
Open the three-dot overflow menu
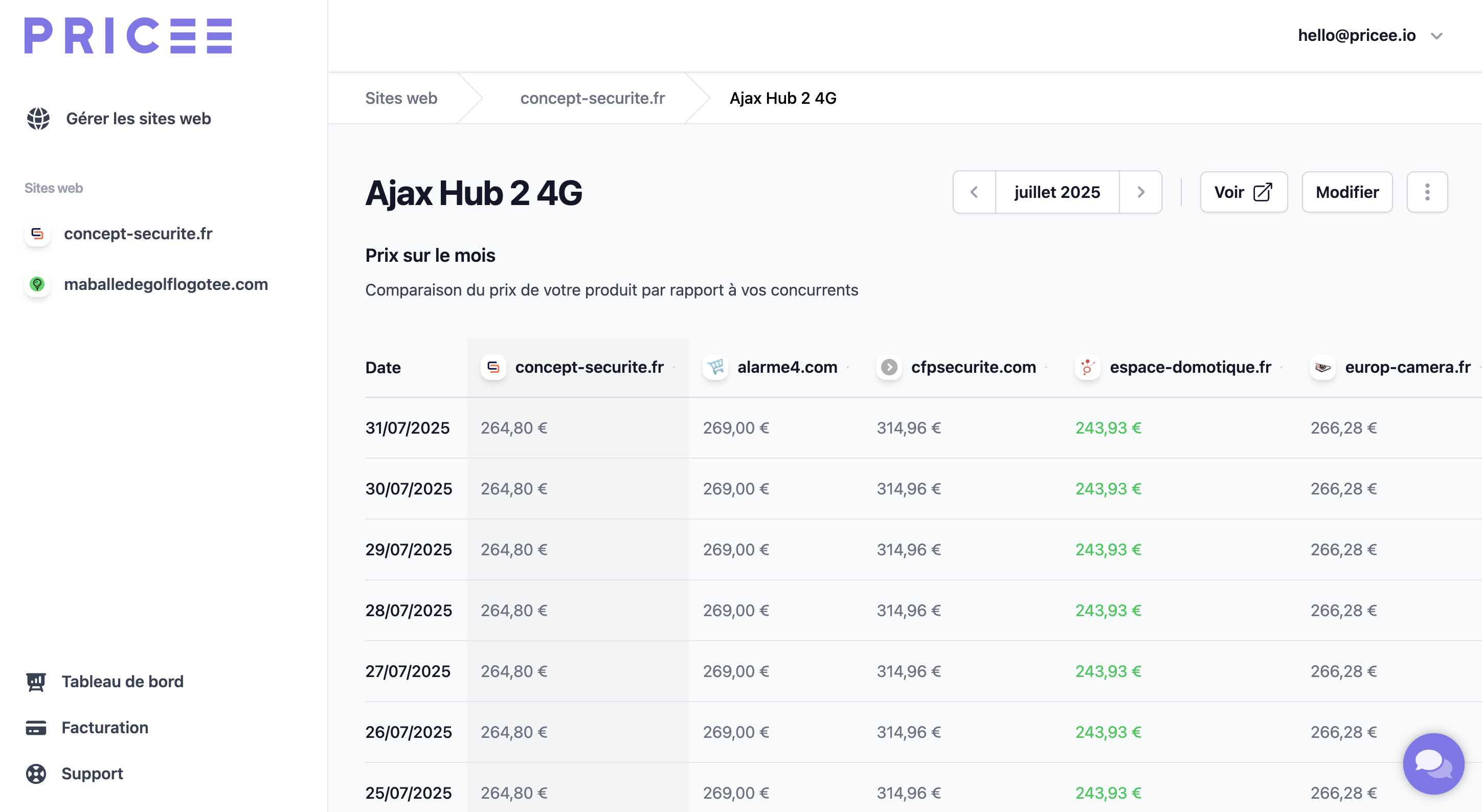(x=1427, y=192)
